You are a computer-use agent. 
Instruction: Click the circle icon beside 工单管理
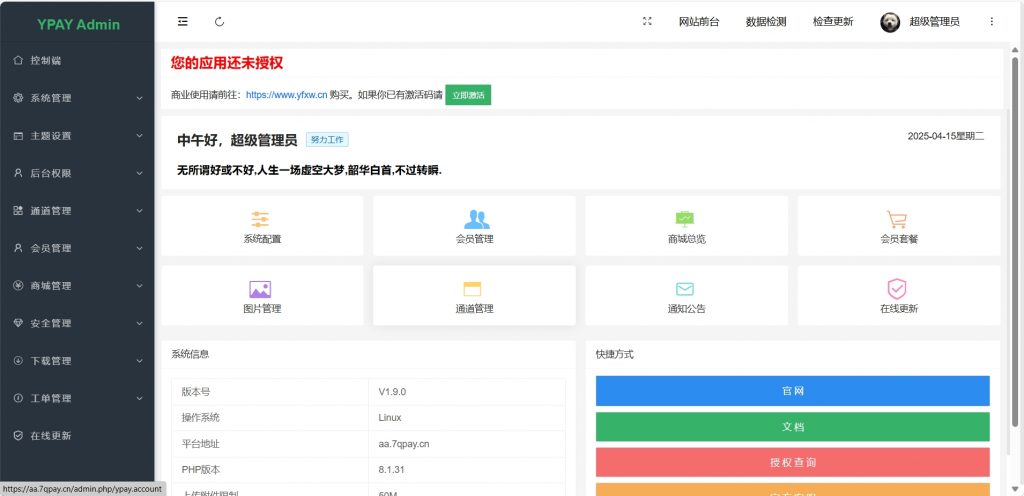pyautogui.click(x=18, y=398)
